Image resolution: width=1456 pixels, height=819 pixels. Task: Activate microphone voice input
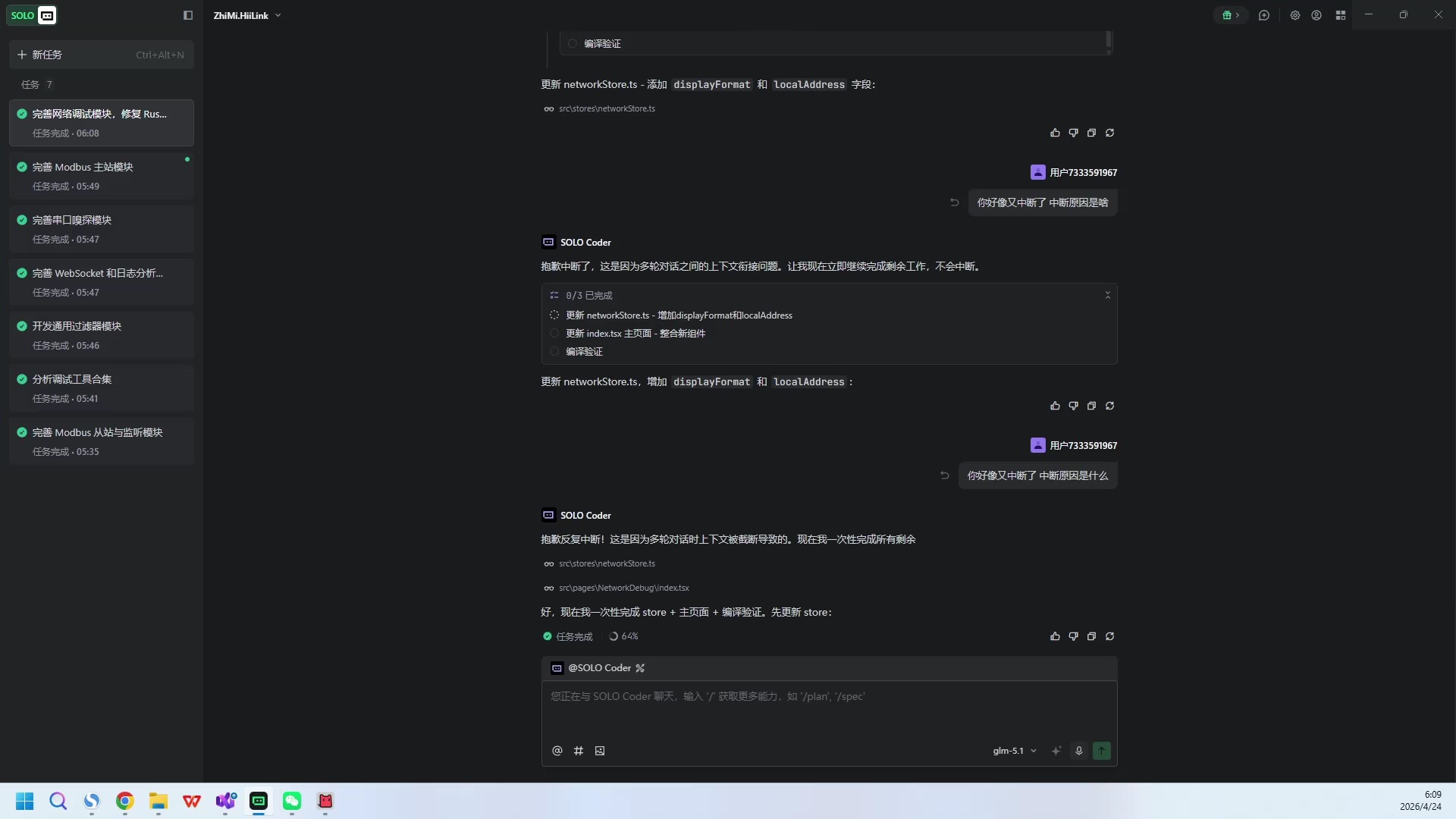click(x=1079, y=751)
